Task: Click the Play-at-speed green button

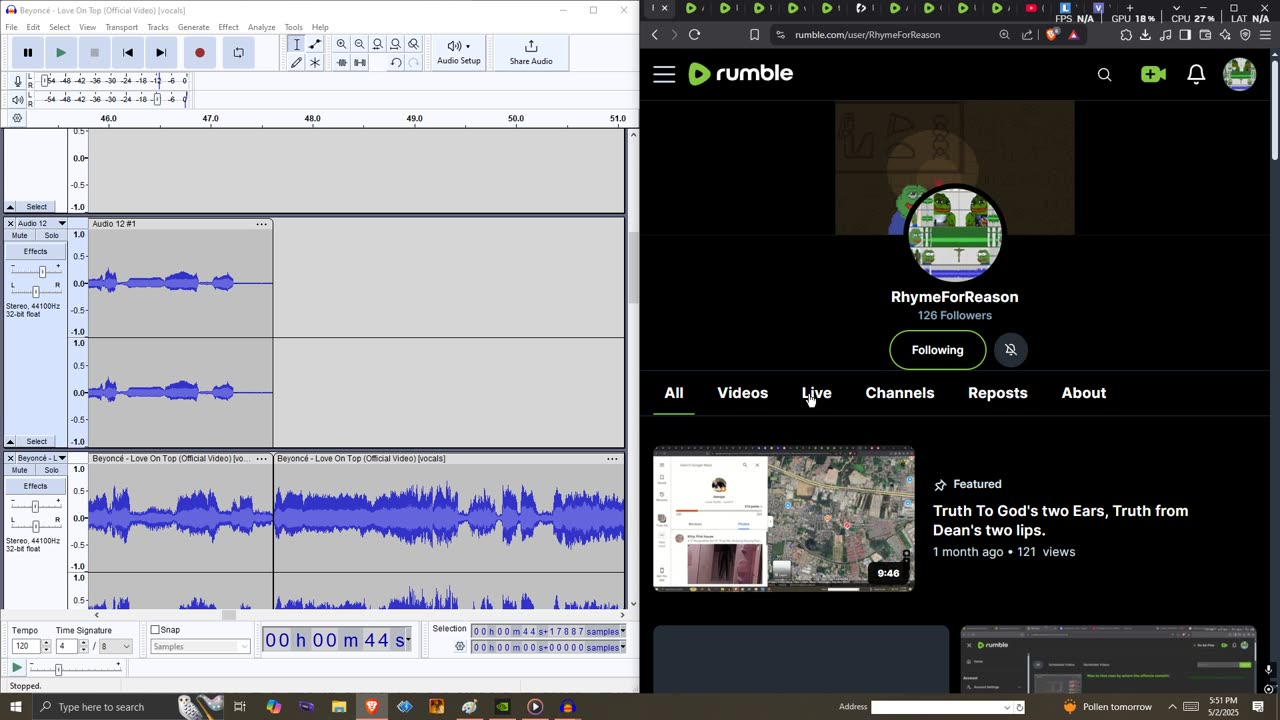Action: [x=17, y=667]
